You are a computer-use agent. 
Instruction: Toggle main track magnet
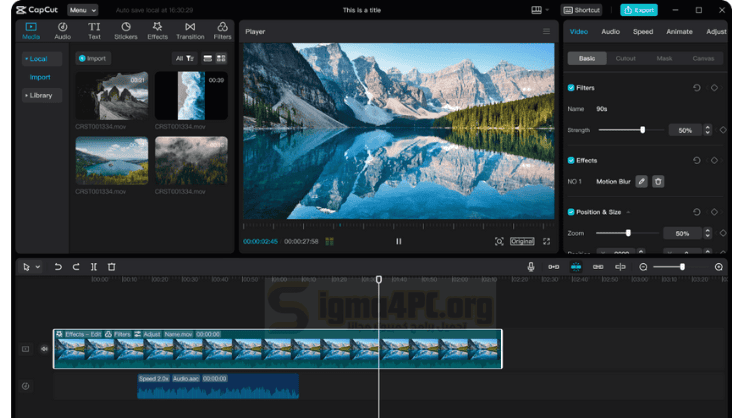pyautogui.click(x=553, y=267)
